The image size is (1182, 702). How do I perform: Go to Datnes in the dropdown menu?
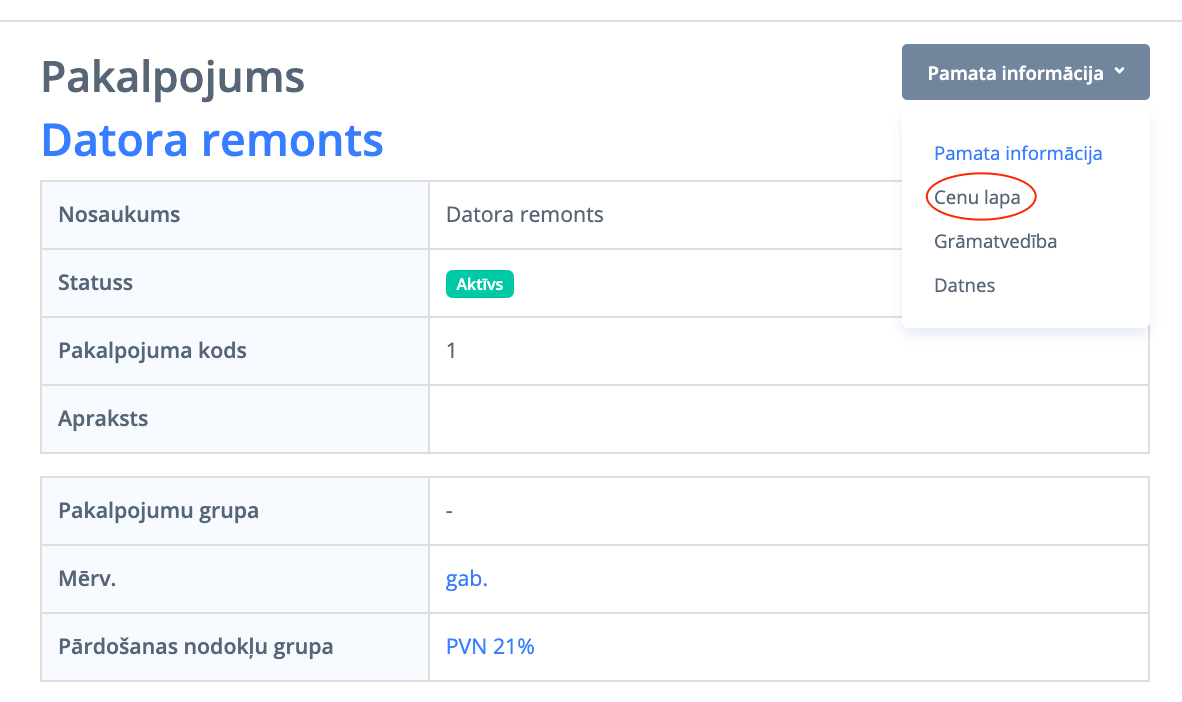[x=965, y=286]
